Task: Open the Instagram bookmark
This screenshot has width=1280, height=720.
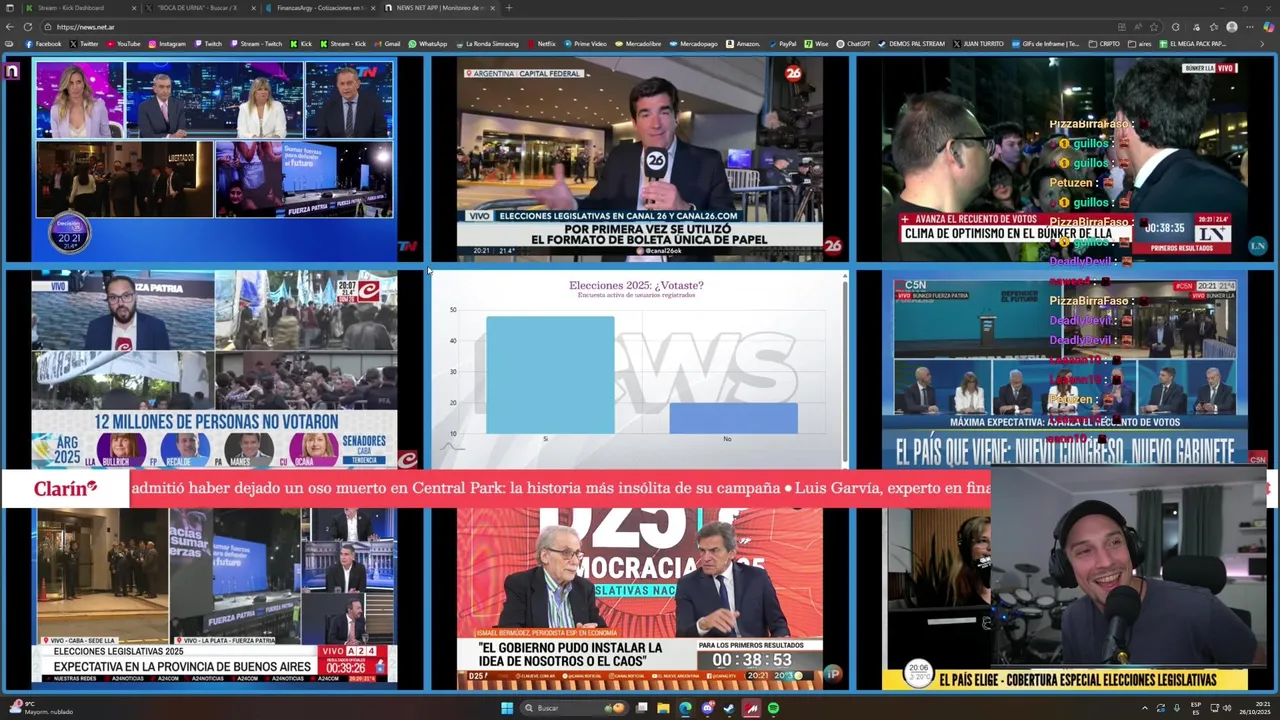Action: [167, 44]
